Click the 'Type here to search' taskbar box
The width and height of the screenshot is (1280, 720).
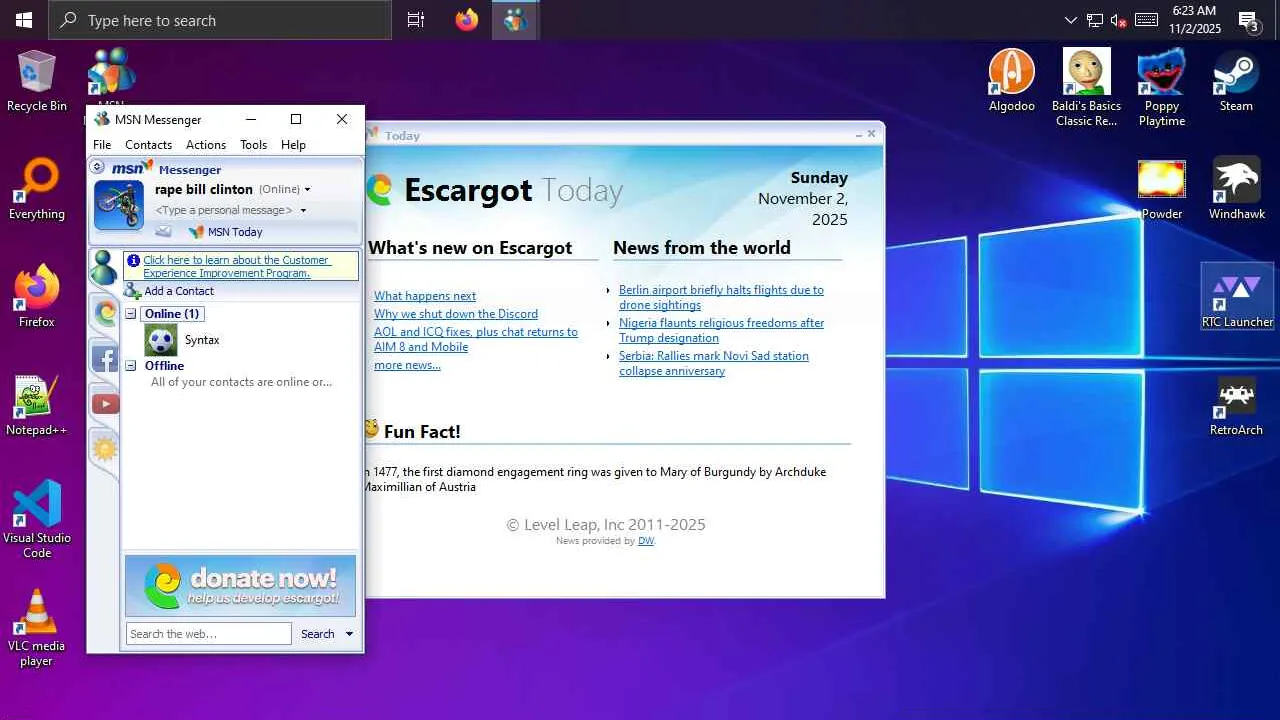coord(220,20)
